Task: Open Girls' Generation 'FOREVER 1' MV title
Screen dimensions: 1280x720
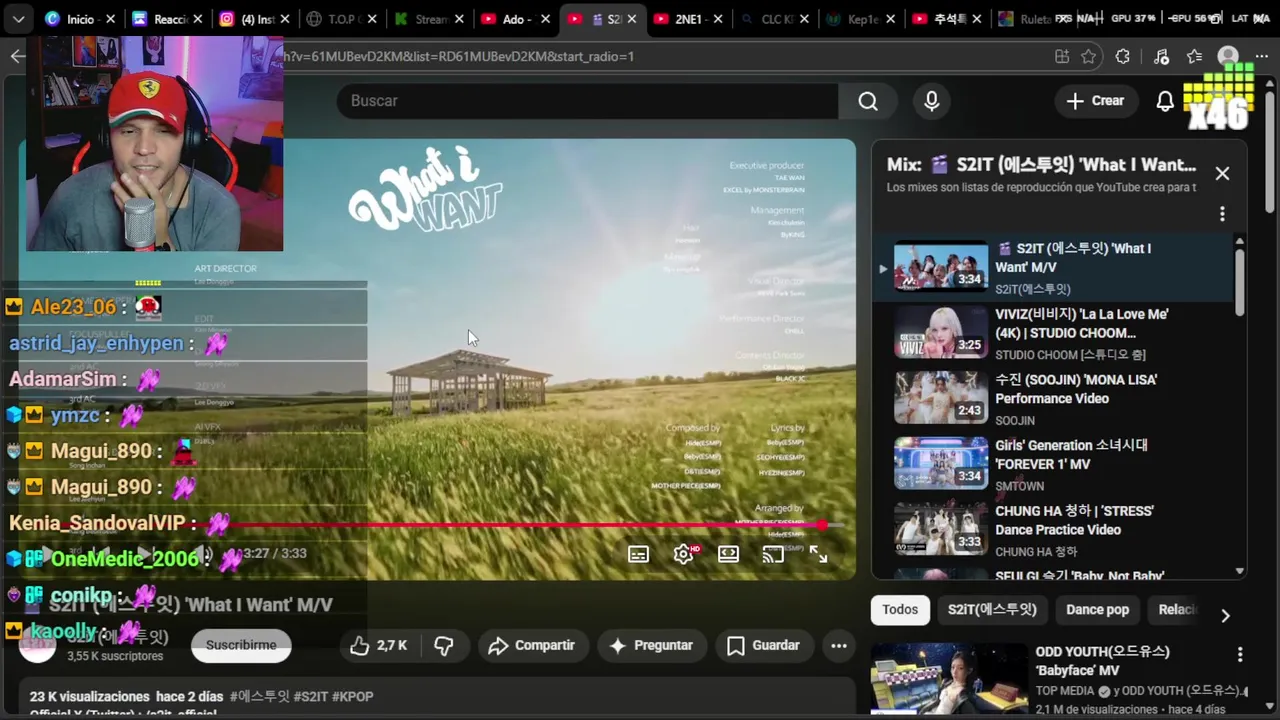Action: click(1071, 455)
